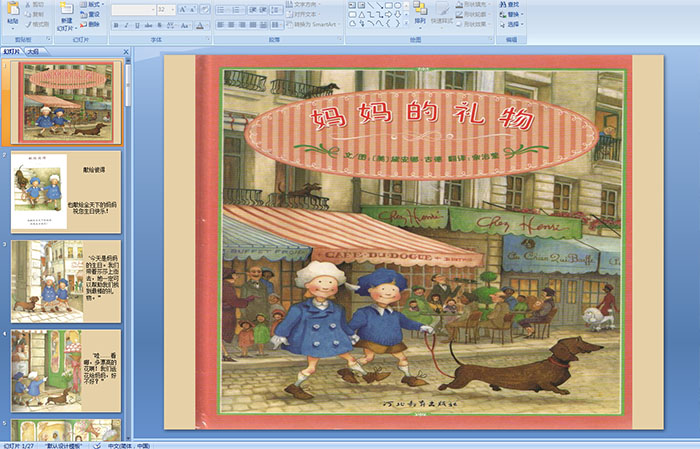Select the arrow line shape

tap(379, 5)
